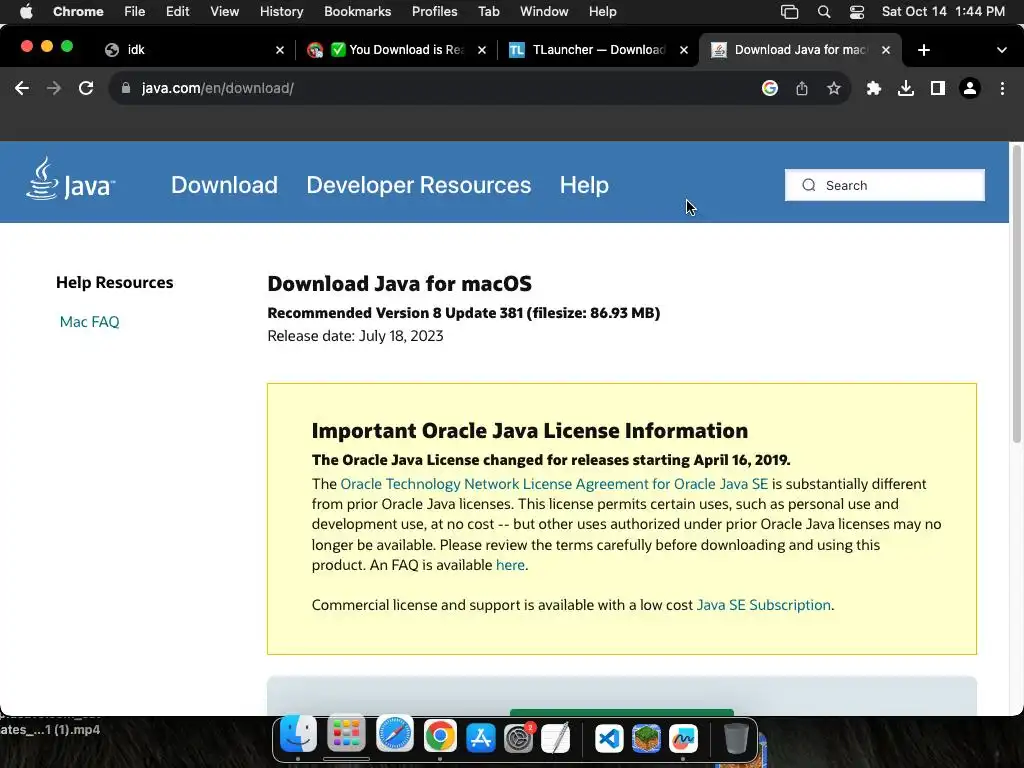Open Finder from the Dock

point(298,736)
